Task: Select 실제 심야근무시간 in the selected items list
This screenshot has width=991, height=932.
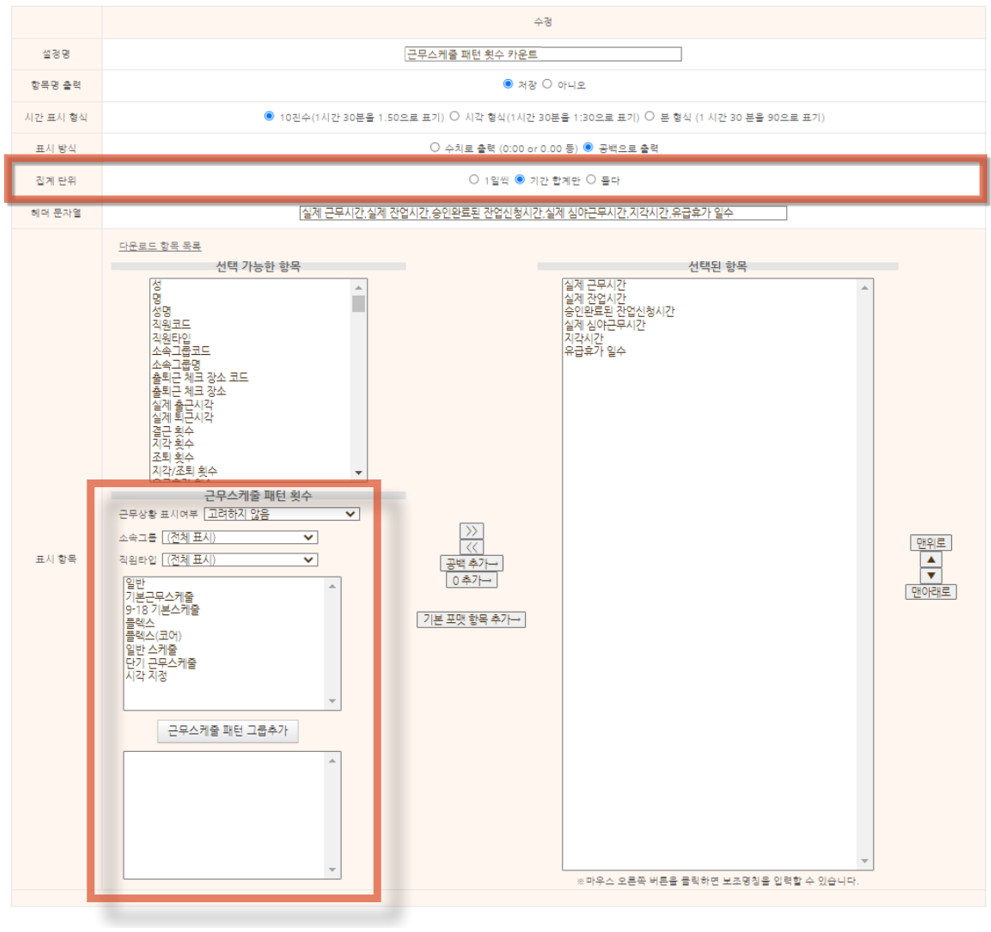Action: [604, 325]
